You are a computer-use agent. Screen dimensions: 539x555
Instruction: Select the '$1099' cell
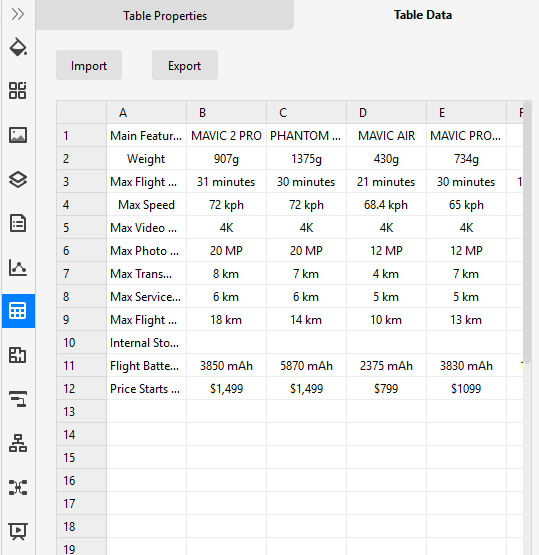coord(466,389)
